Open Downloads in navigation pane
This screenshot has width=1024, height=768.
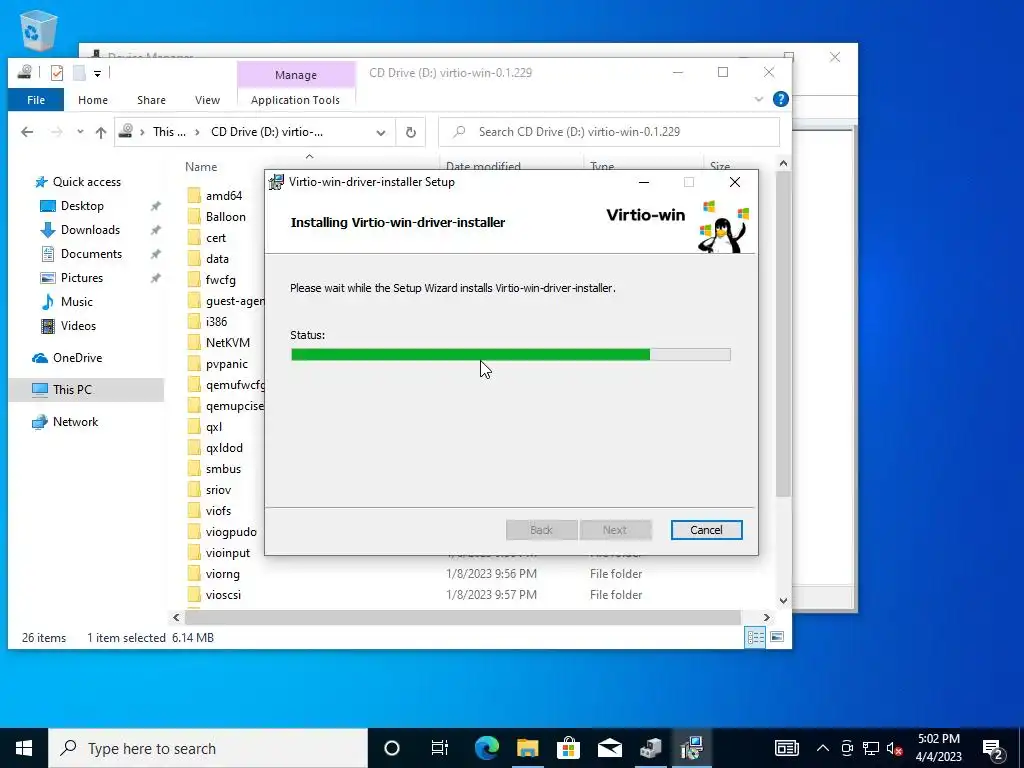point(90,230)
